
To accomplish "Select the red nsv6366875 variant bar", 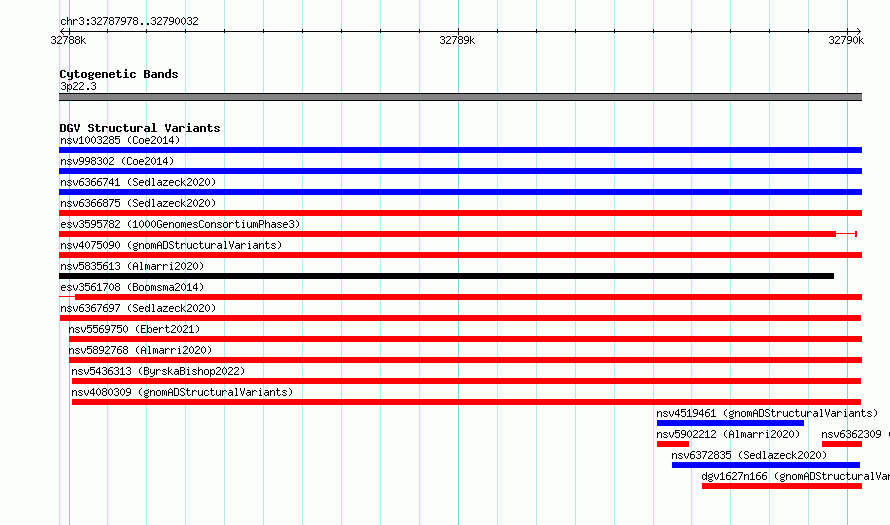I will pyautogui.click(x=460, y=213).
